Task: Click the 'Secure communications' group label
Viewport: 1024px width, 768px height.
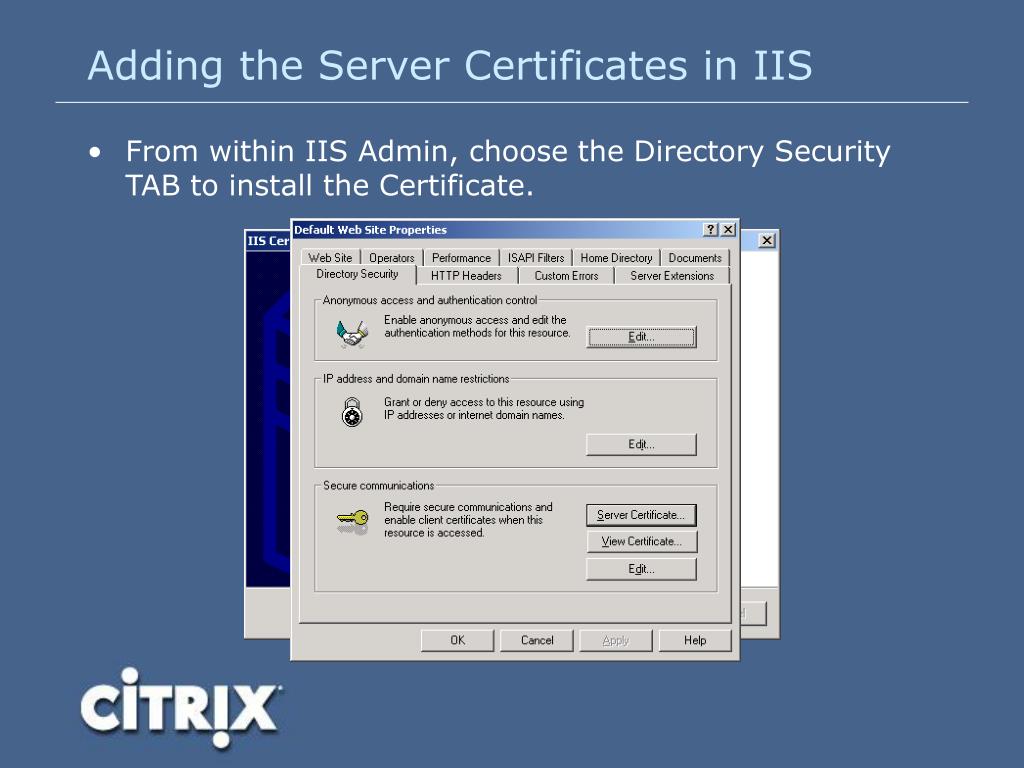Action: tap(379, 486)
